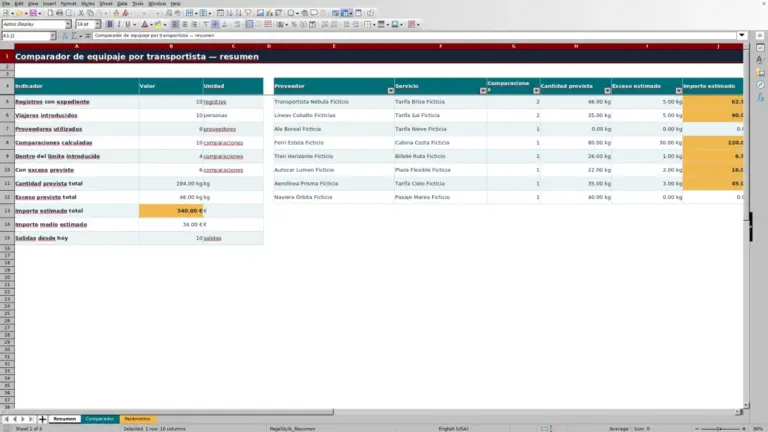Click the zoom slider in status bar
The height and width of the screenshot is (432, 768).
pyautogui.click(x=720, y=429)
